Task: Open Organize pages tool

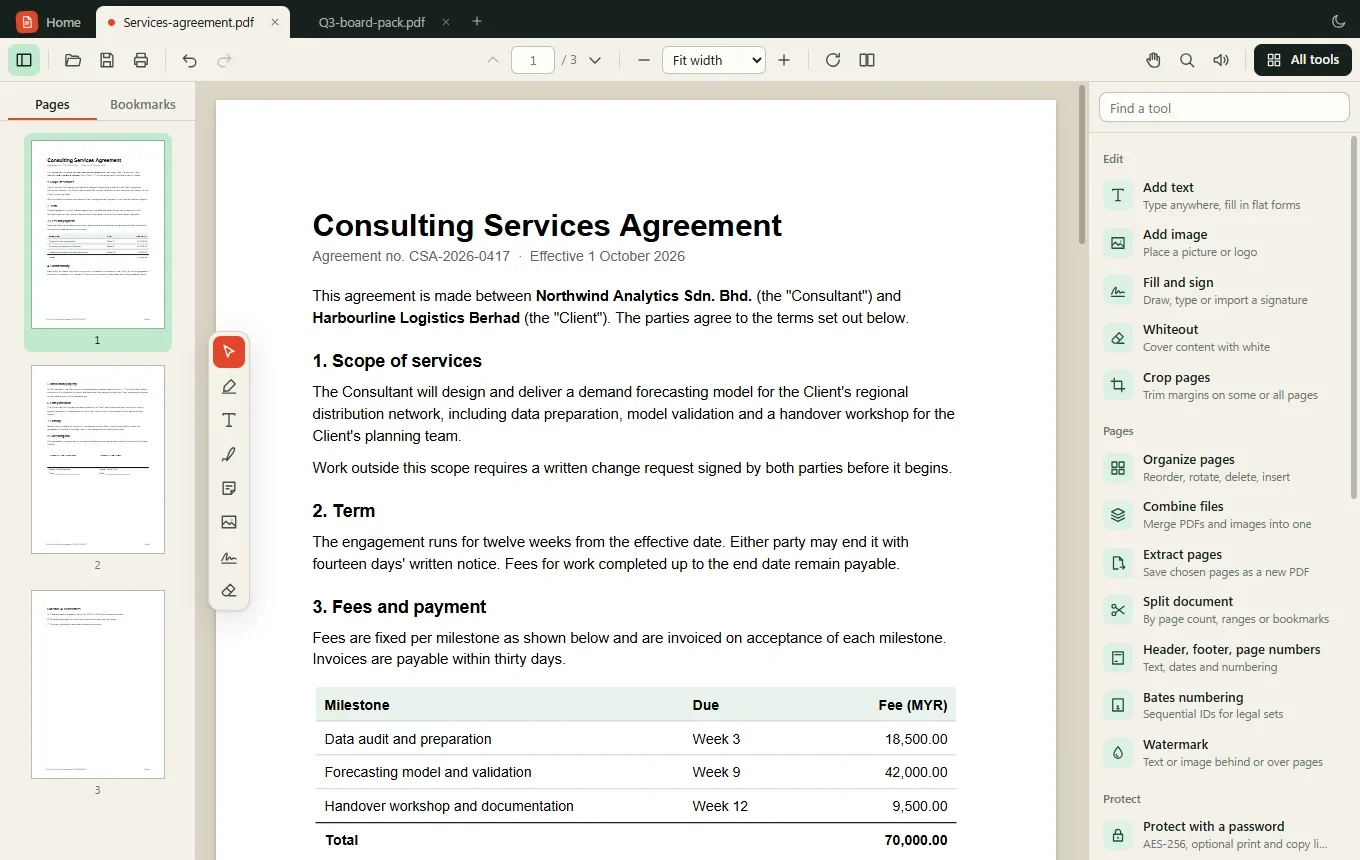Action: click(1222, 467)
